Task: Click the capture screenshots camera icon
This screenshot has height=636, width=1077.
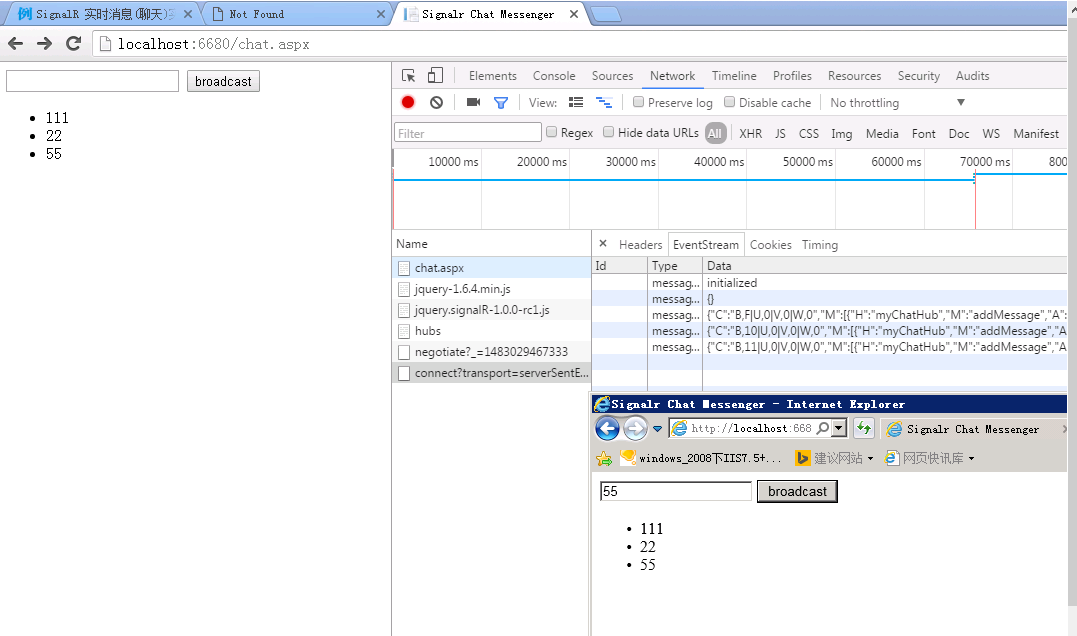Action: click(473, 102)
